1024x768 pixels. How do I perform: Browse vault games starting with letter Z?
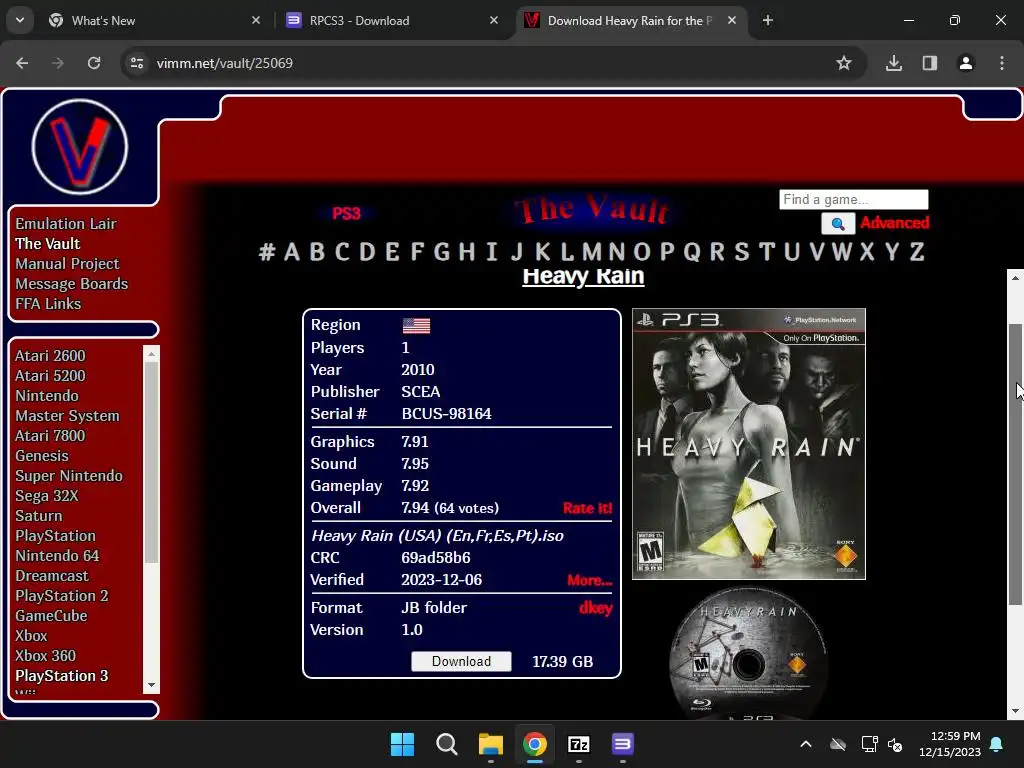[917, 251]
